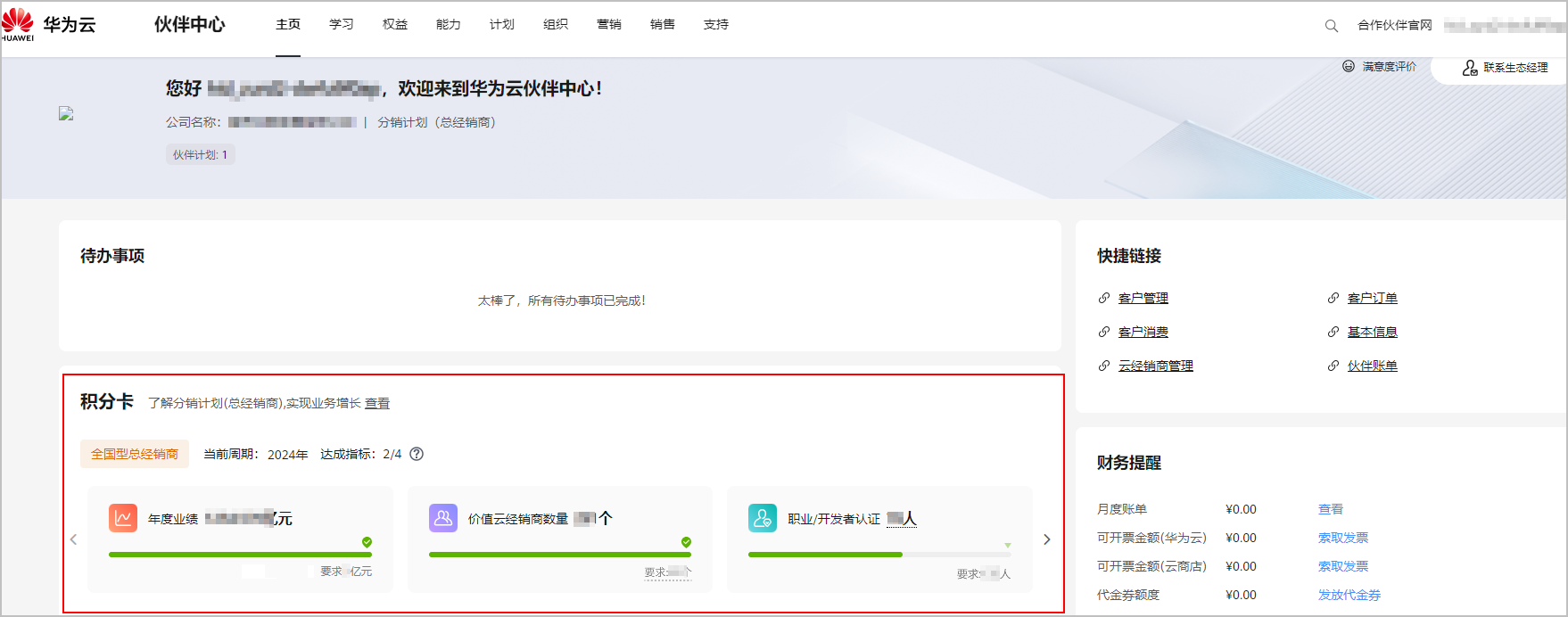The width and height of the screenshot is (1568, 617).
Task: Click 查看 link for 月度账单
Action: (x=1331, y=509)
